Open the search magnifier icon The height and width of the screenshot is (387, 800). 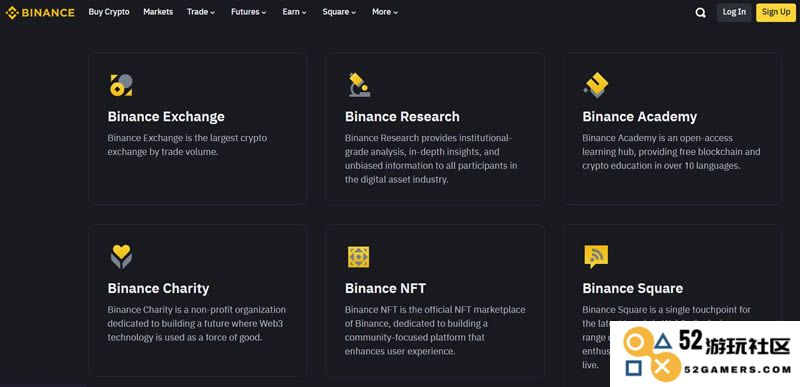pos(701,13)
